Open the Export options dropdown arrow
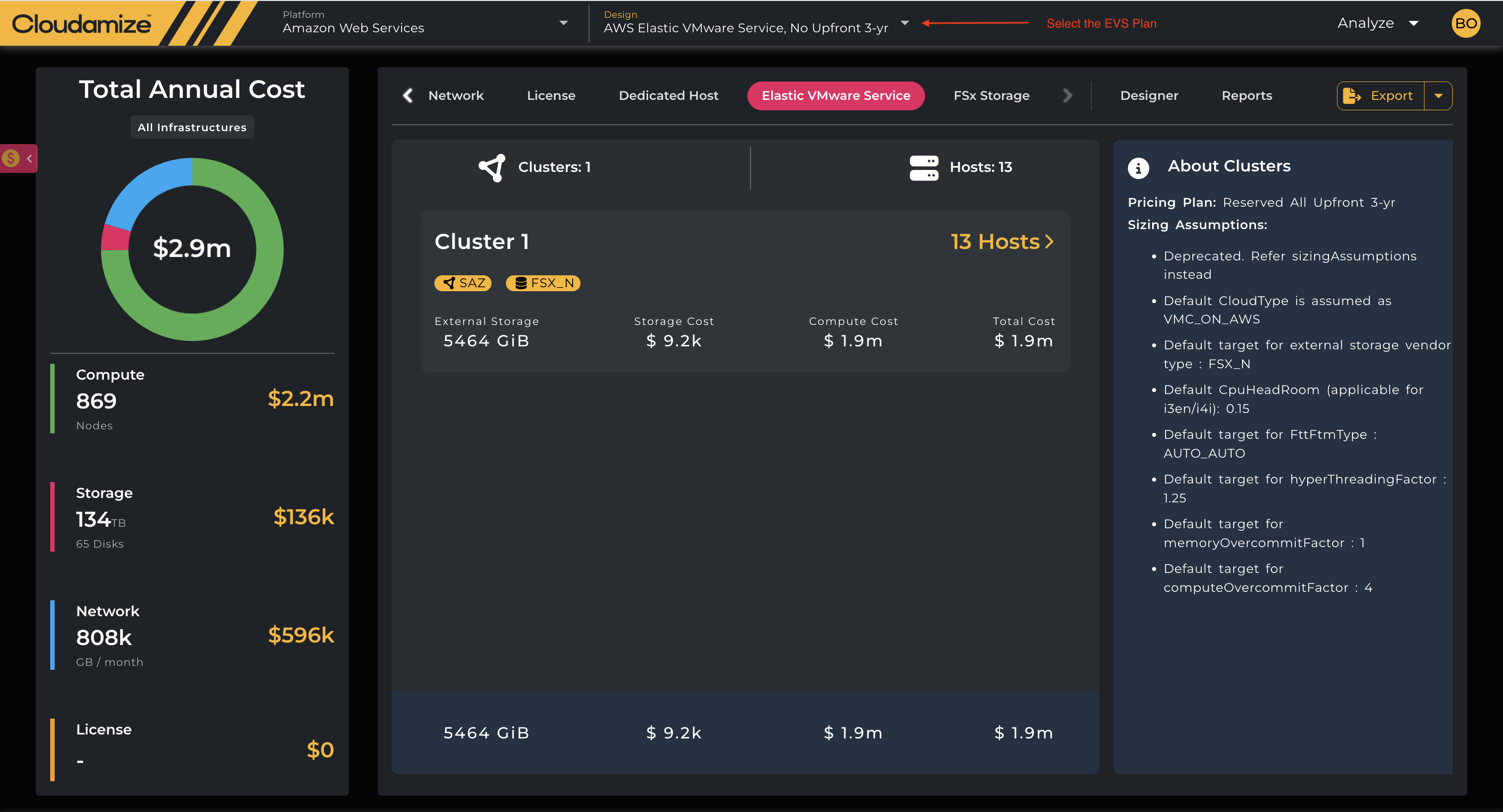The image size is (1503, 812). (x=1438, y=96)
